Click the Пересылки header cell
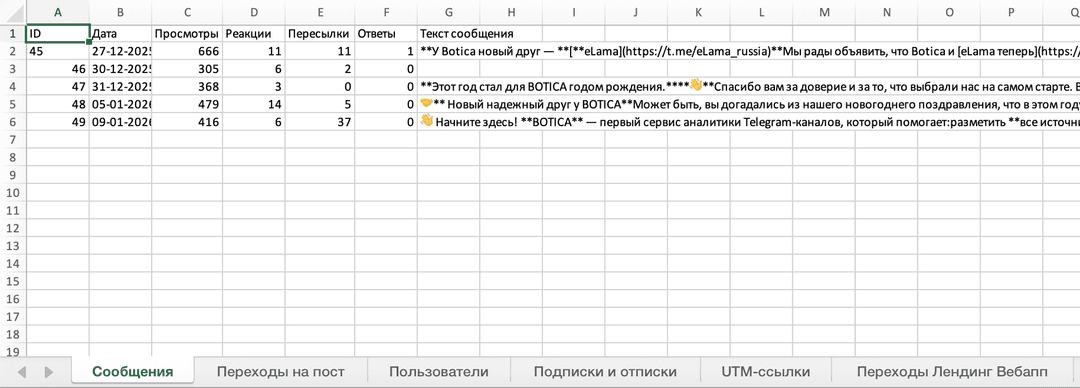The height and width of the screenshot is (388, 1080). 319,34
